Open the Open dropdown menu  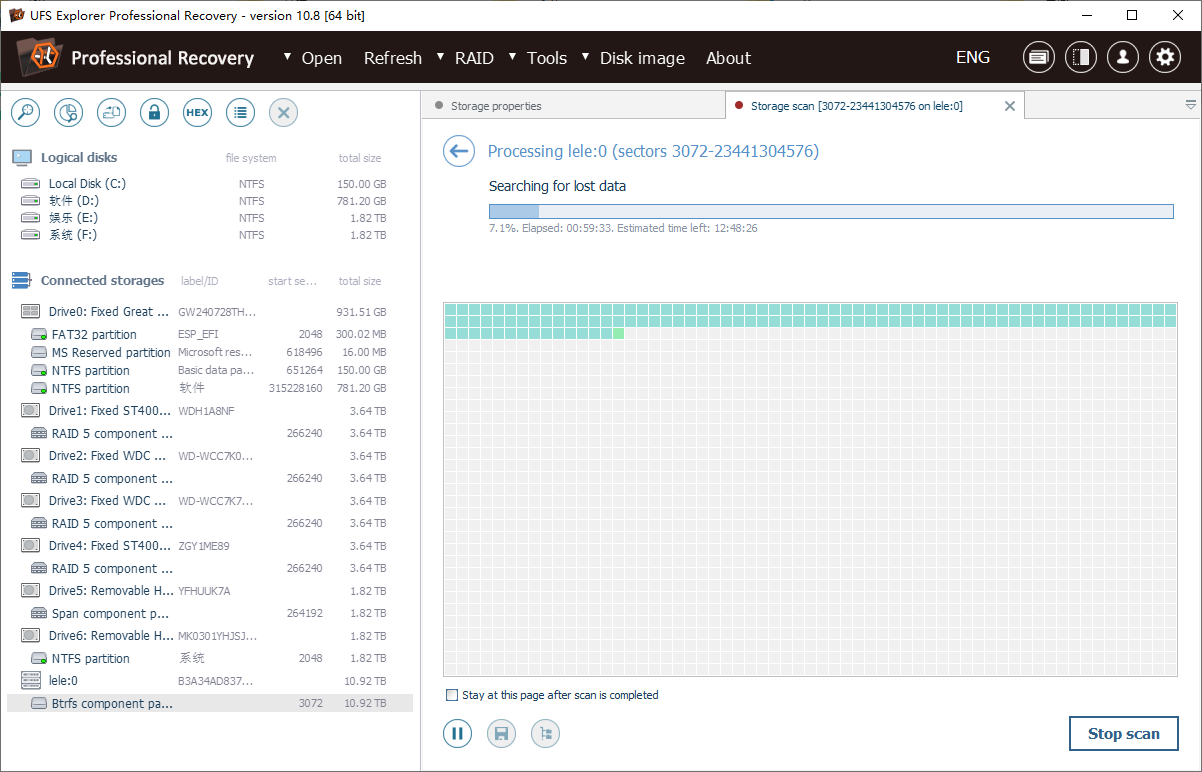tap(312, 58)
